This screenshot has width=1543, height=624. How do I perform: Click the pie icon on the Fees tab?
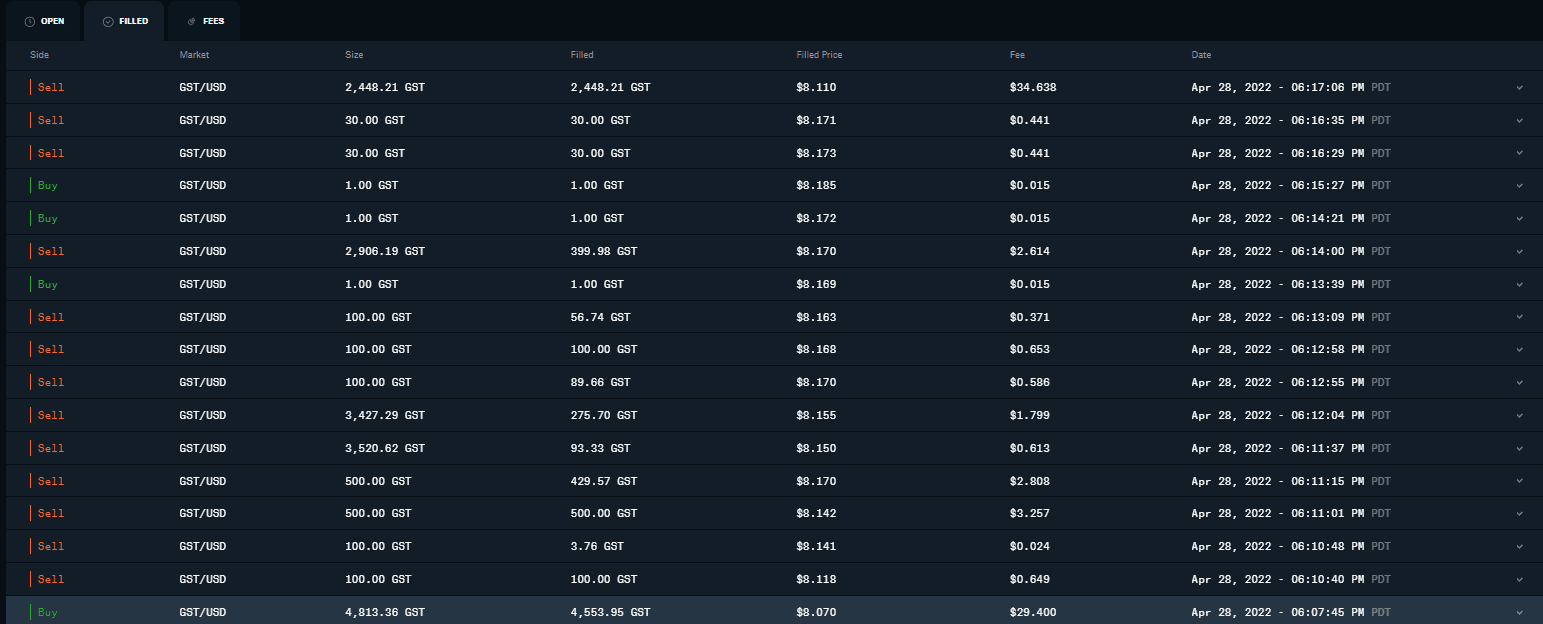(x=191, y=21)
